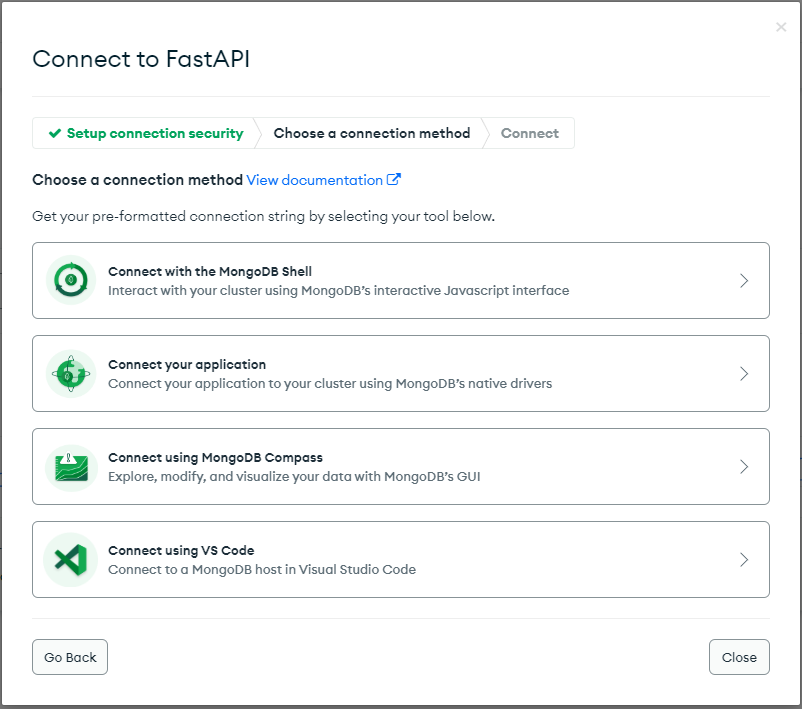Click the MongoDB's GUI description text

click(294, 477)
